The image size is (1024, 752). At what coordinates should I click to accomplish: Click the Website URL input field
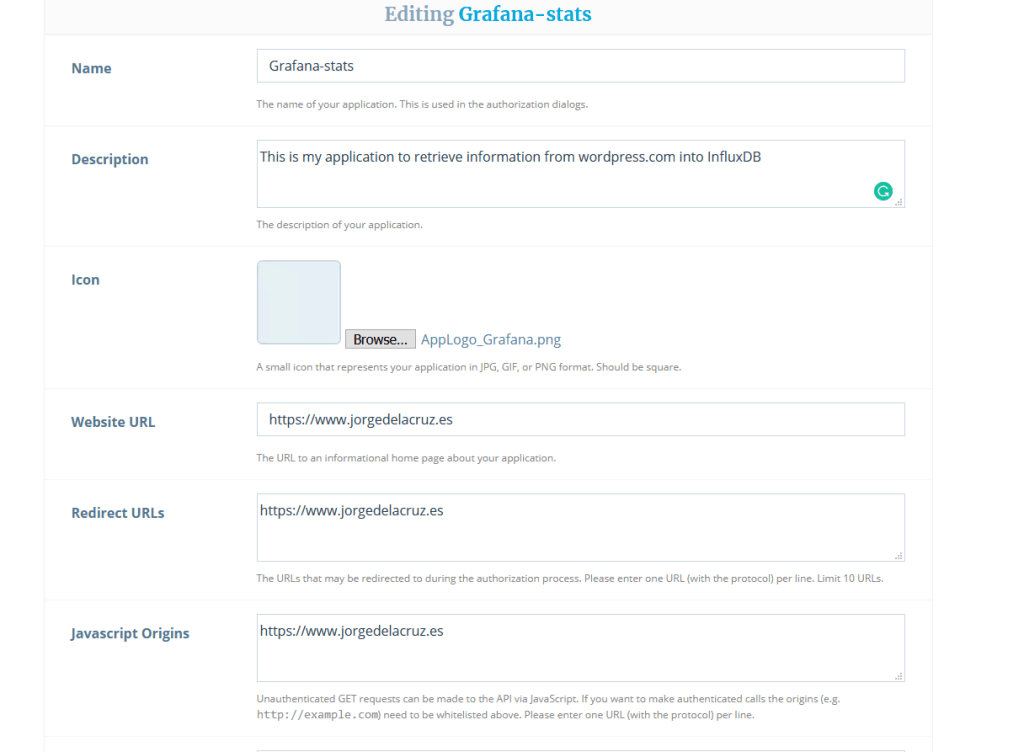tap(581, 420)
